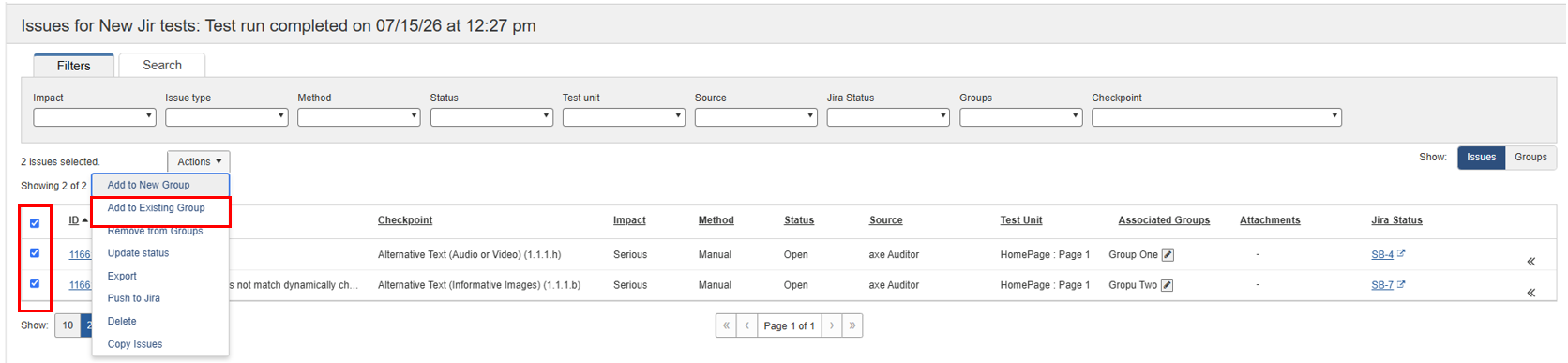This screenshot has width=1568, height=363.
Task: Uncheck the checkbox for the SB-4 issue row
Action: pos(35,253)
